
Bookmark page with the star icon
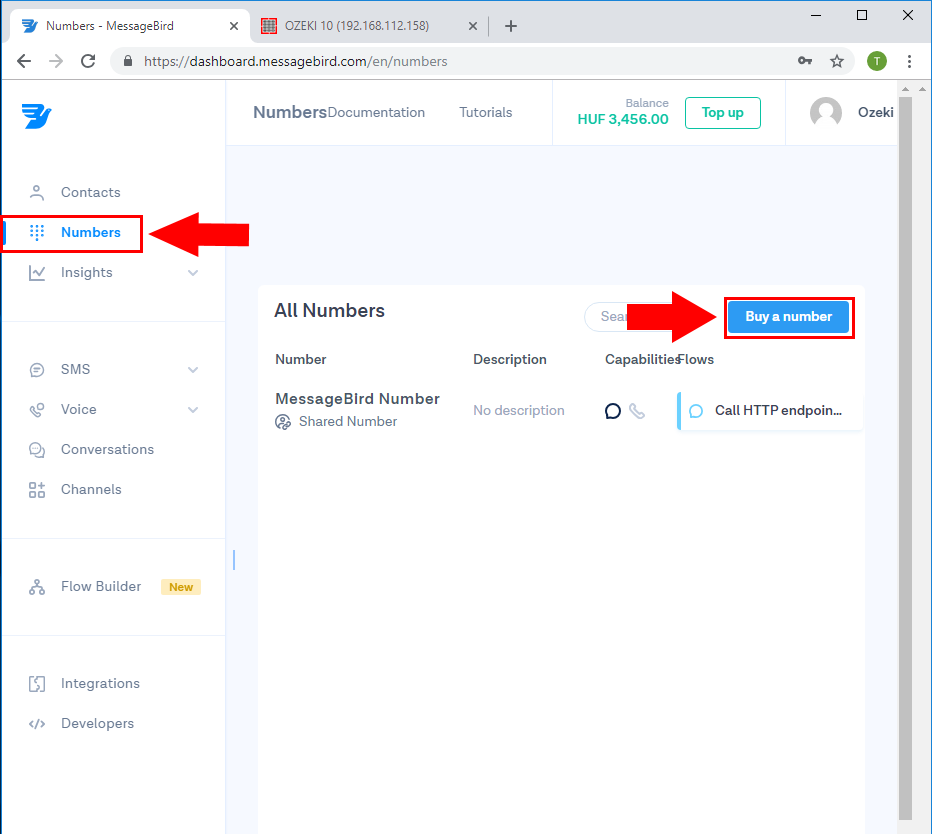point(837,61)
